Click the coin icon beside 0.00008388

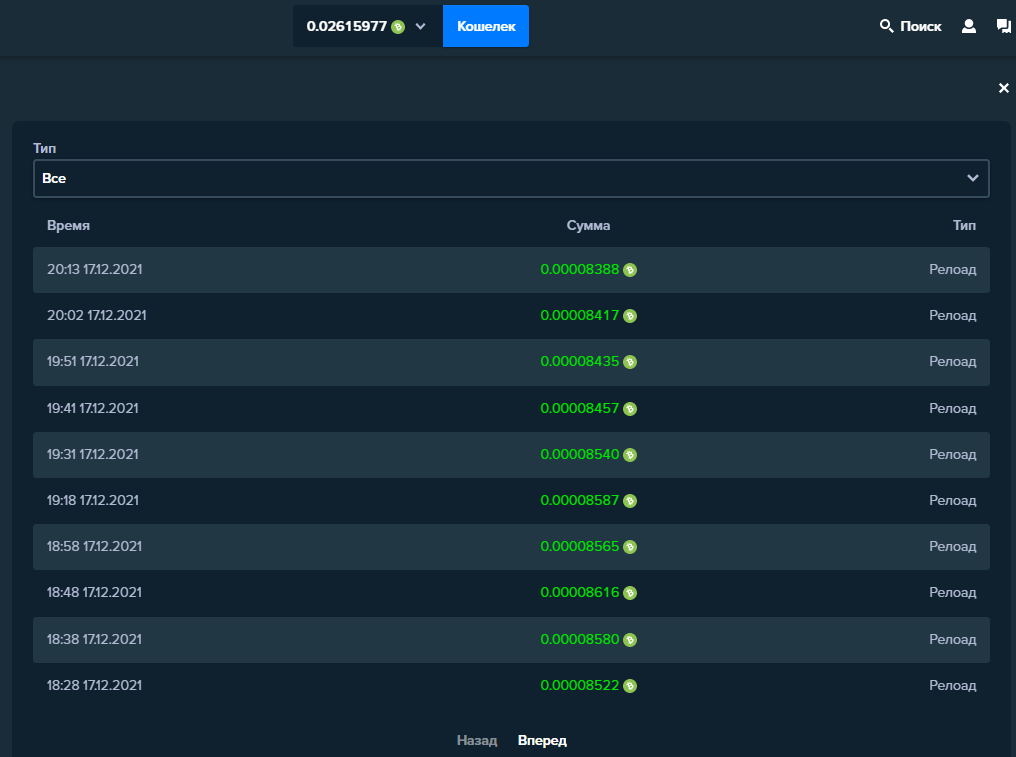[x=630, y=270]
